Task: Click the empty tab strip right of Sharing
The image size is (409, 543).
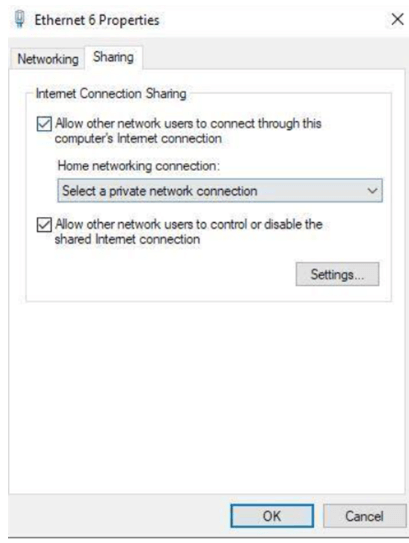Action: coord(274,57)
